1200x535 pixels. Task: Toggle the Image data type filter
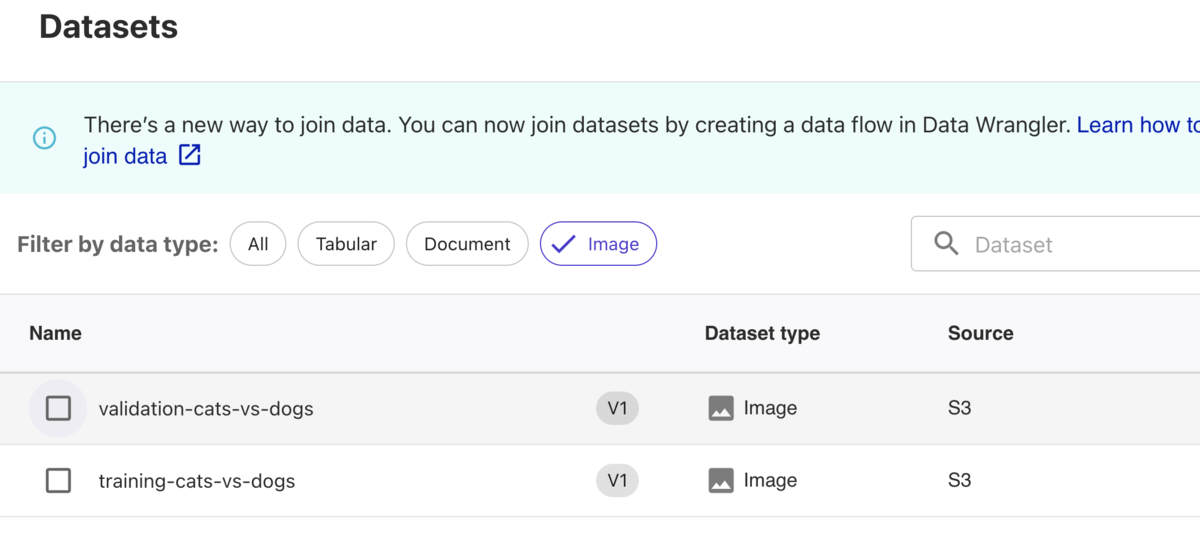pyautogui.click(x=598, y=244)
